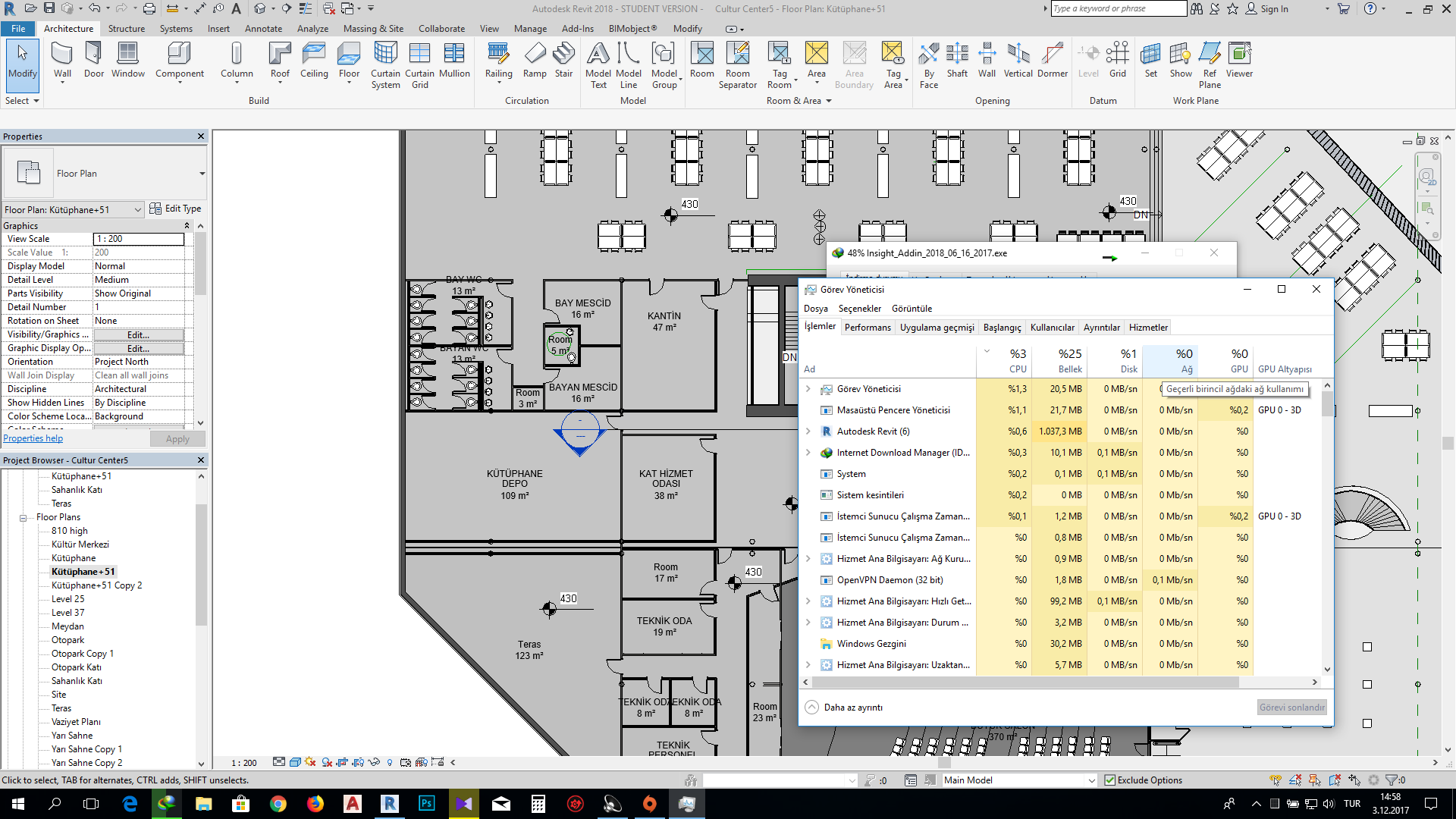1456x819 pixels.
Task: Select the Stair tool
Action: pyautogui.click(x=563, y=61)
